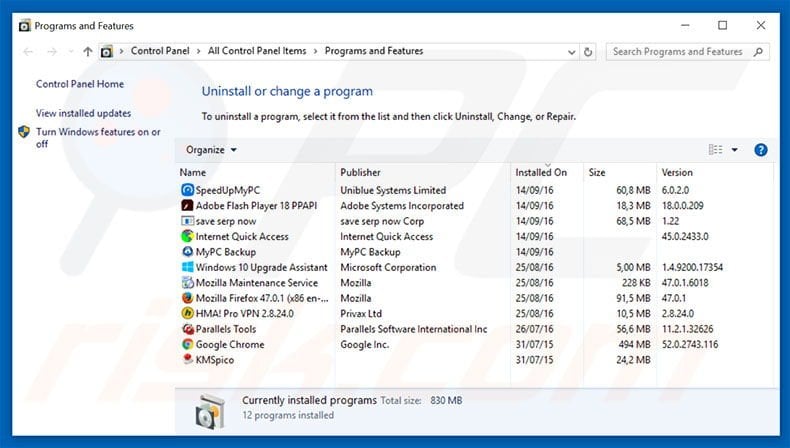Click Parallels Software International Inc cell
790x448 pixels.
[x=414, y=329]
